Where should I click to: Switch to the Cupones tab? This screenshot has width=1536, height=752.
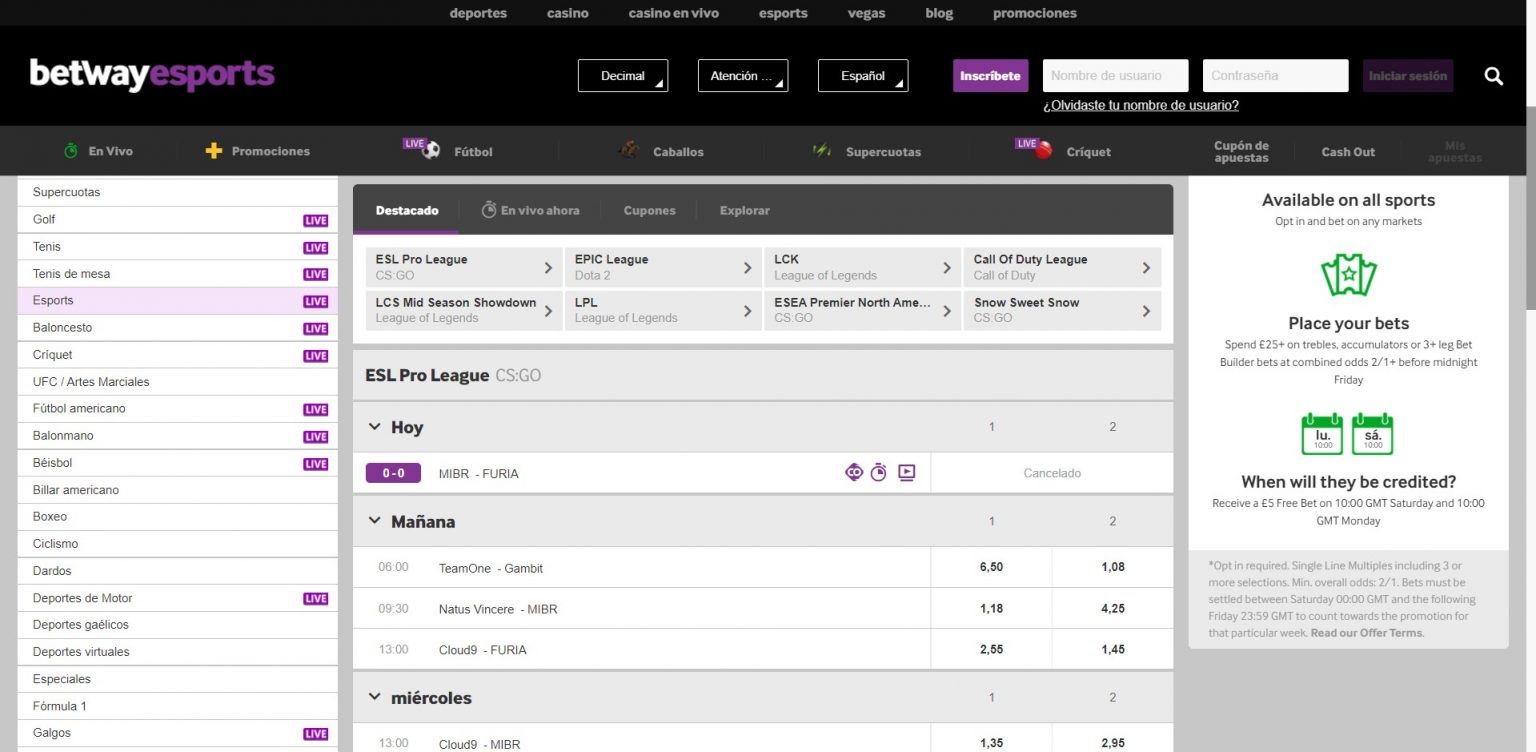point(650,210)
